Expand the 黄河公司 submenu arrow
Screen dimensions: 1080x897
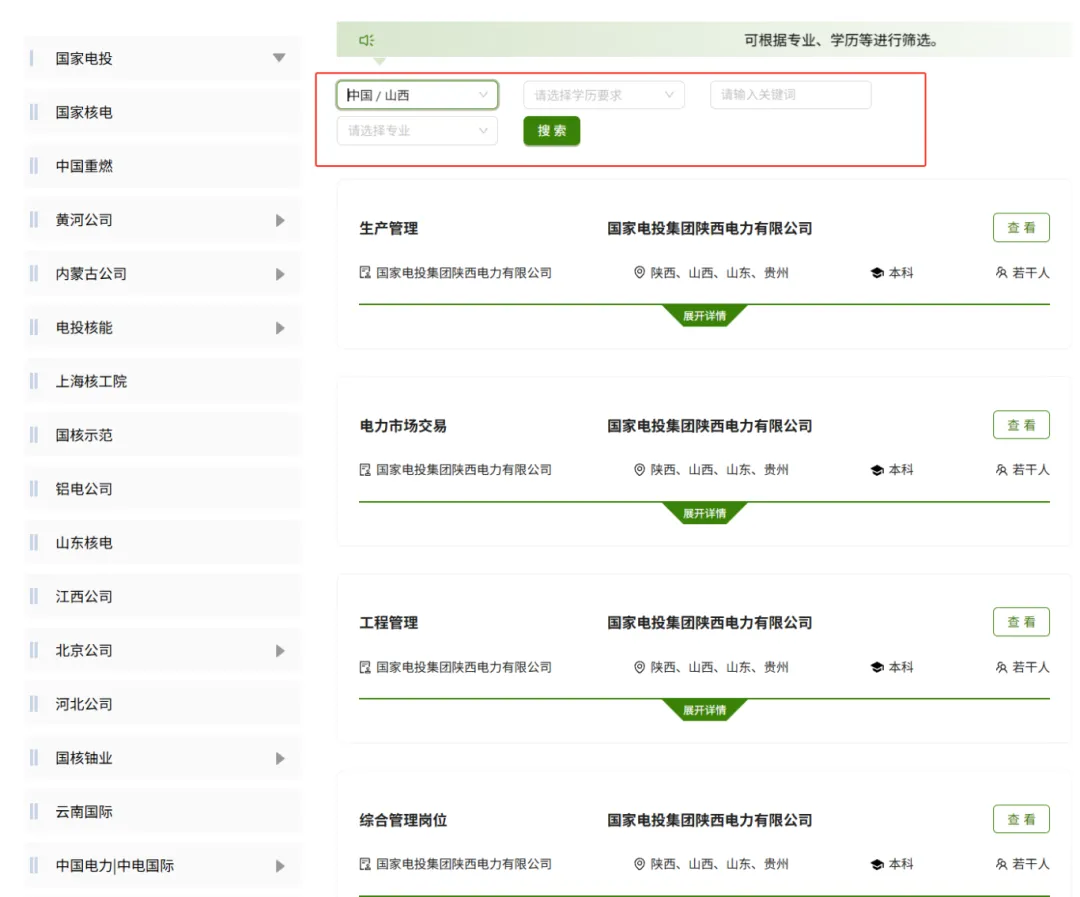coord(280,220)
